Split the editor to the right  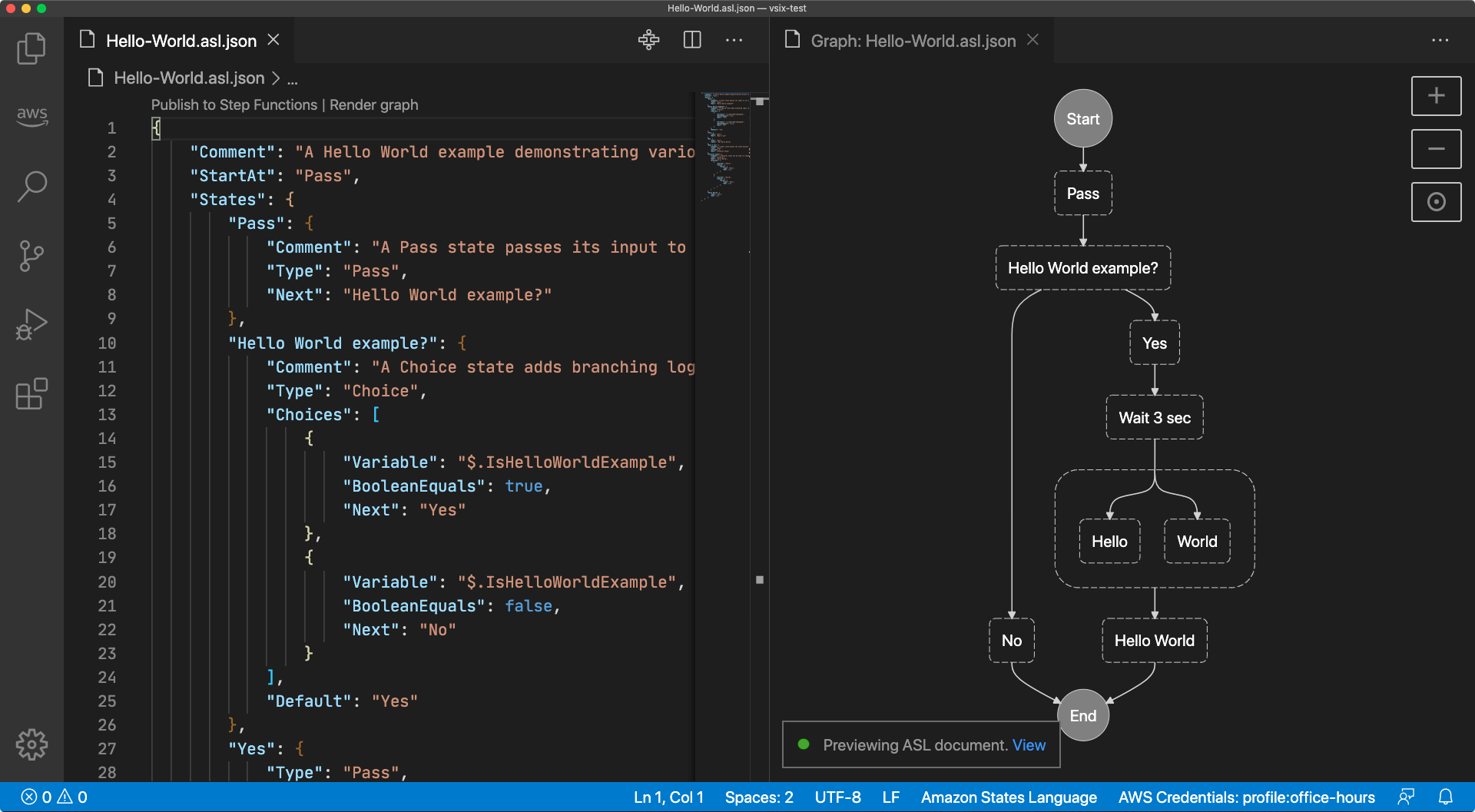coord(692,40)
